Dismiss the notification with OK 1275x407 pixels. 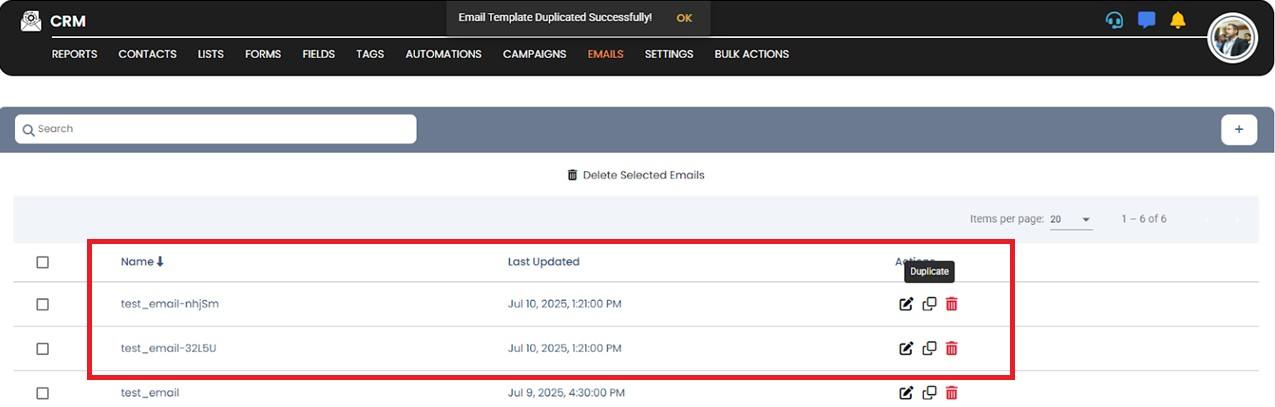pyautogui.click(x=684, y=18)
